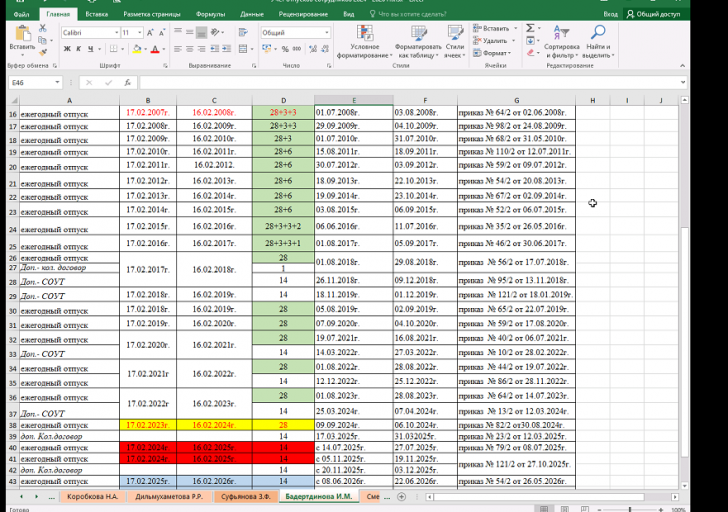Click the text orientation icon
Viewport: 728px width, 512px height.
(215, 32)
